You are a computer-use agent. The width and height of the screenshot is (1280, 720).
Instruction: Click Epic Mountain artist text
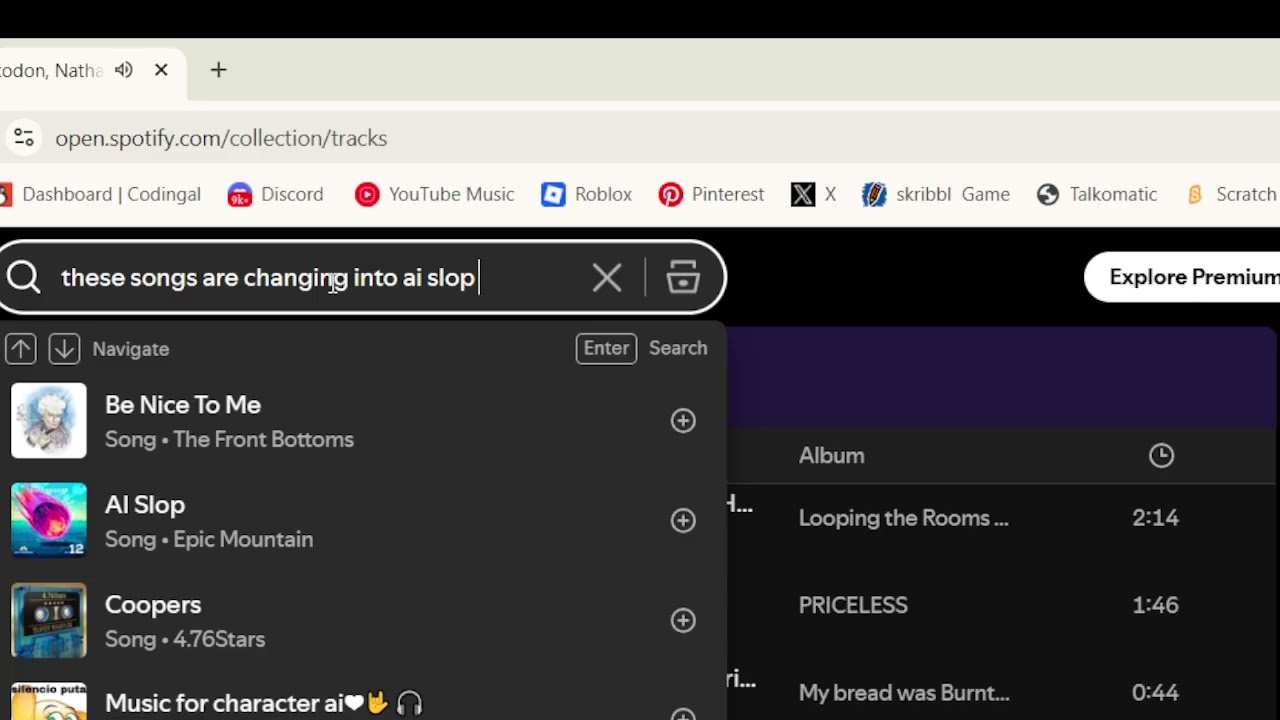point(243,539)
